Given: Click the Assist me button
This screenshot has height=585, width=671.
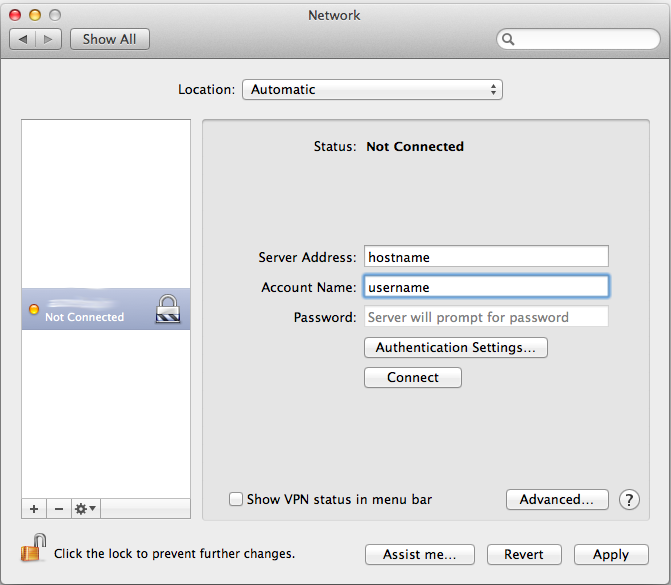Looking at the screenshot, I should pyautogui.click(x=419, y=554).
